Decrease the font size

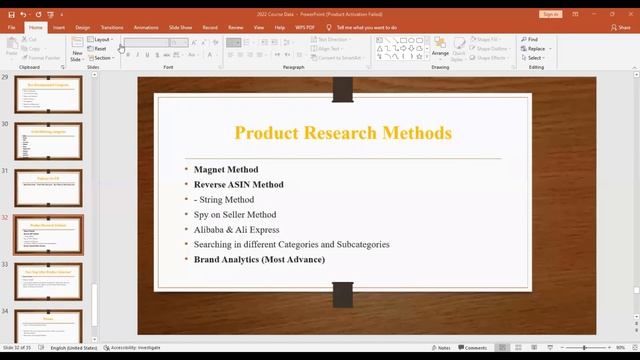[204, 42]
